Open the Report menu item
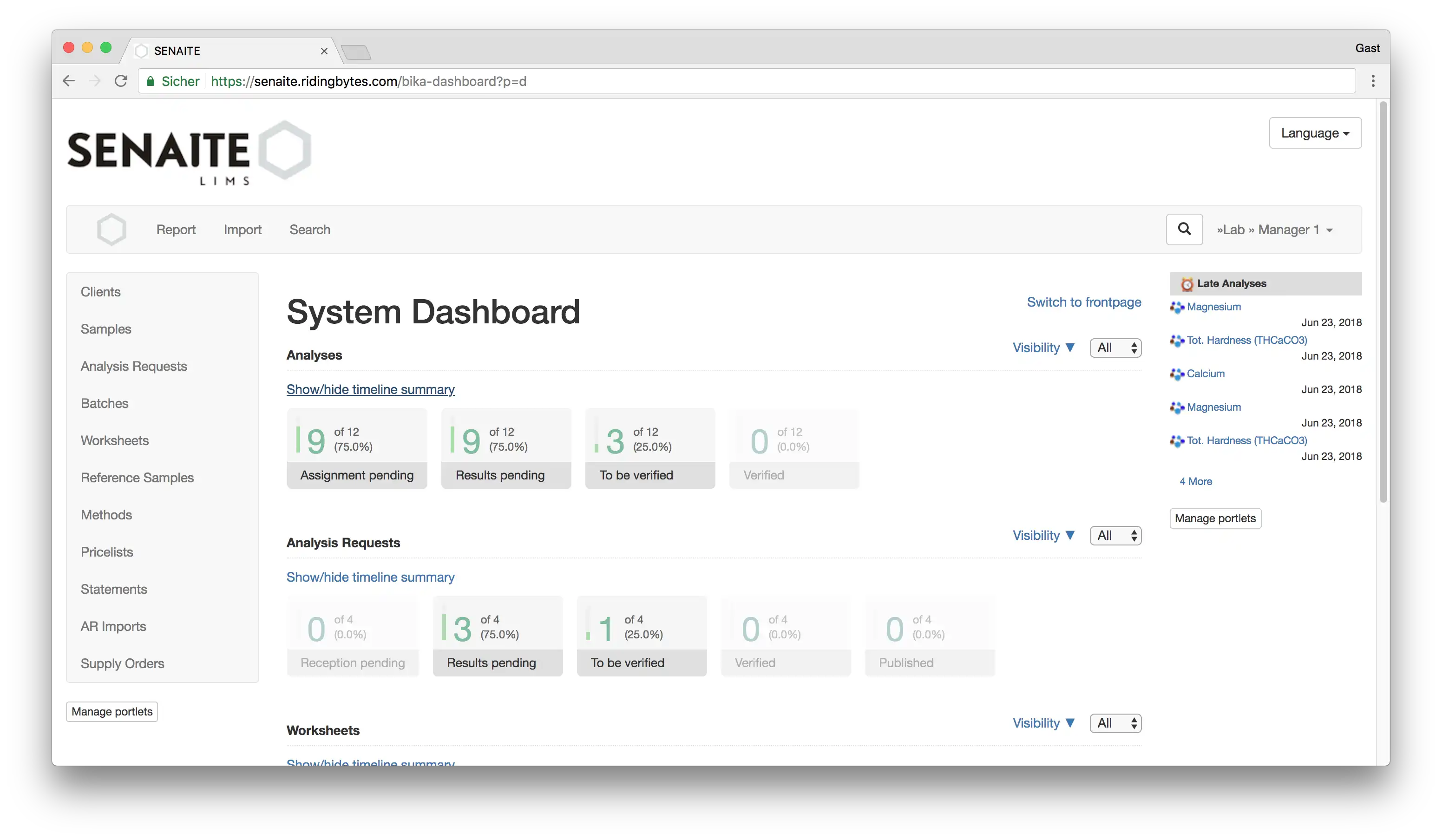This screenshot has height=840, width=1442. pos(175,229)
